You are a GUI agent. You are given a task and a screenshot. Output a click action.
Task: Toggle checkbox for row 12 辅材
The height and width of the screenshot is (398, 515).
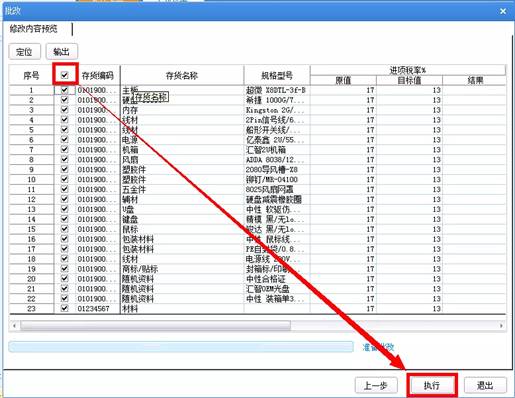click(65, 199)
